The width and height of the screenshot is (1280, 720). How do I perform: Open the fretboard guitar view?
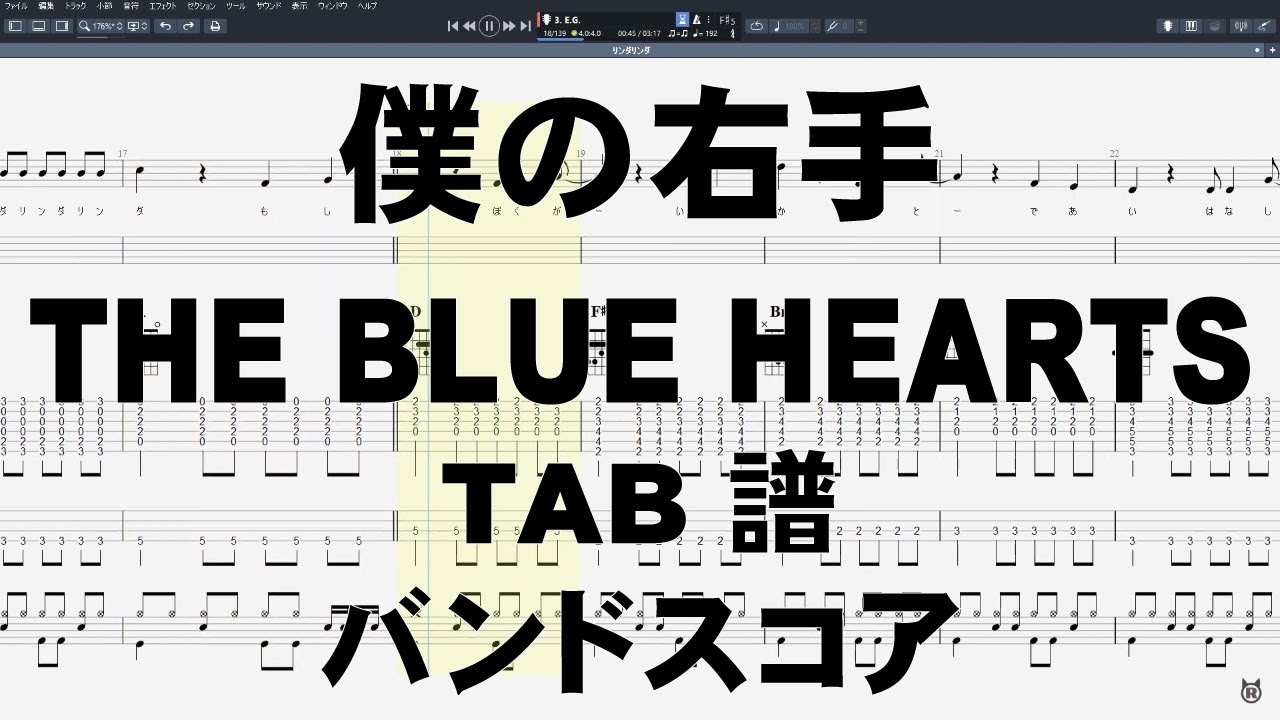(1167, 26)
